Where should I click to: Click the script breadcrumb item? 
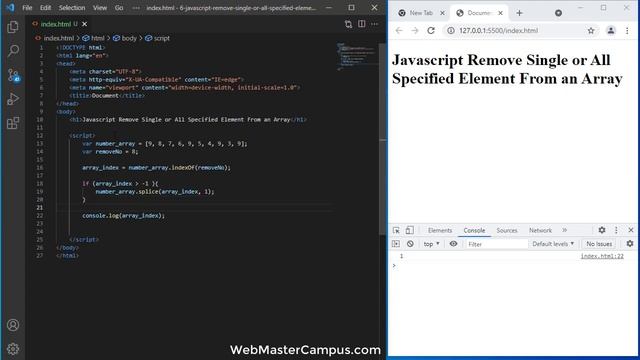162,38
